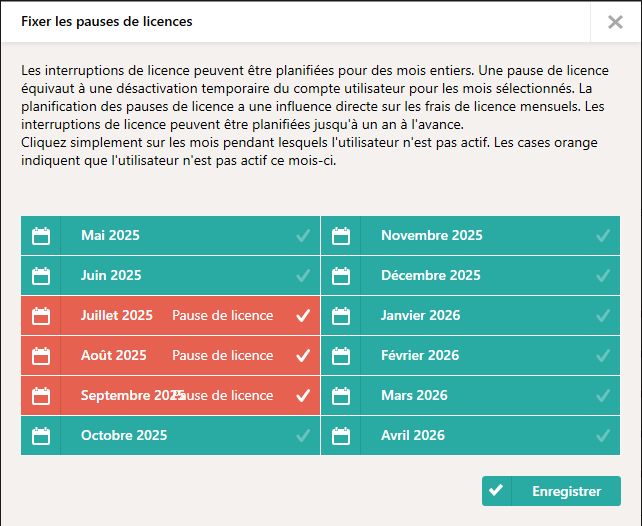
Task: Click the calendar icon beside Décembre 2025
Action: tap(341, 276)
